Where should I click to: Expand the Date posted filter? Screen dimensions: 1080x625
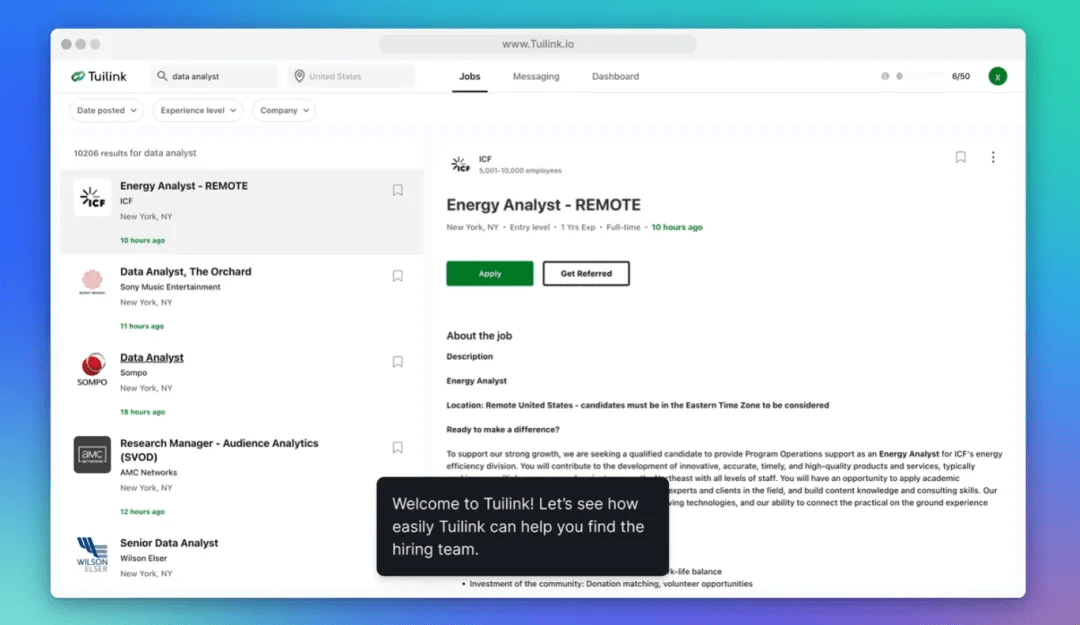106,110
